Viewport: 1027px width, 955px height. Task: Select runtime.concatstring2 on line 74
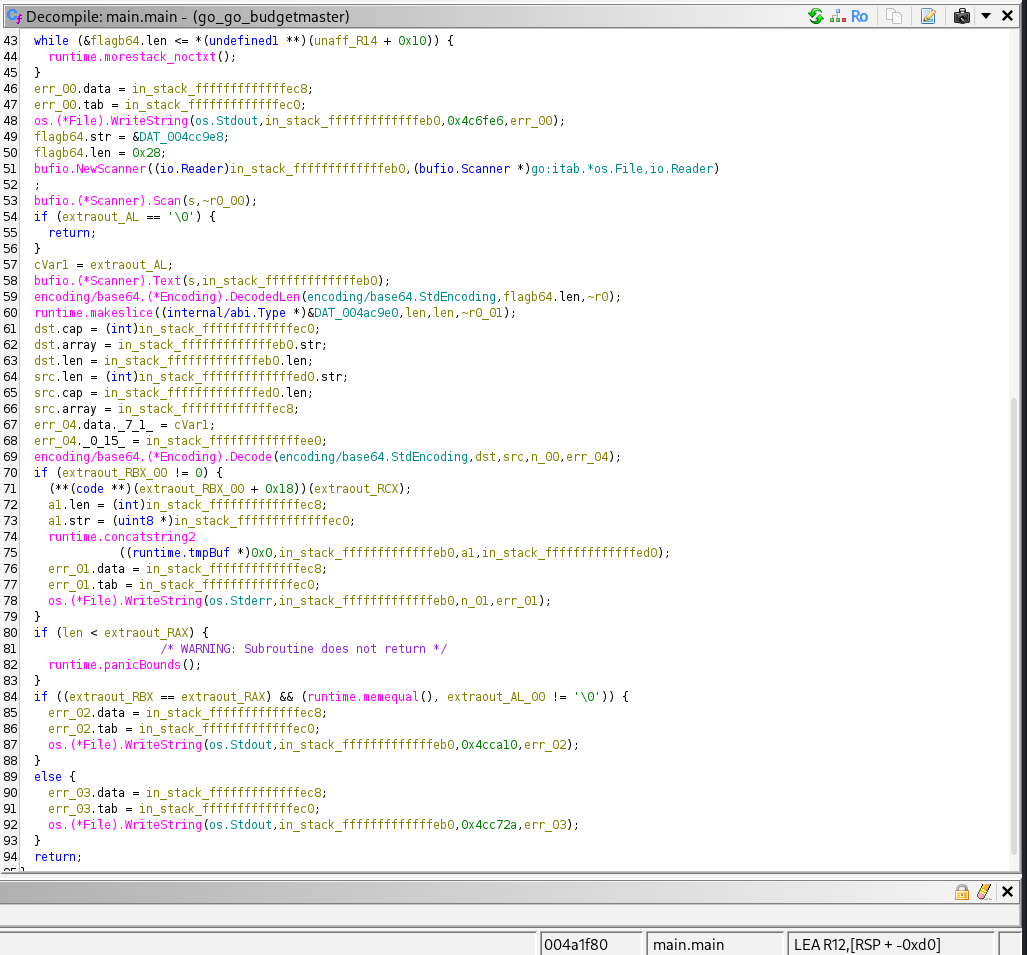(x=122, y=537)
